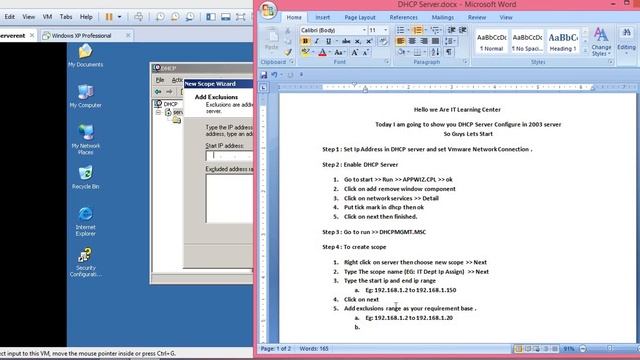Pick the yellow text highlight color

[x=305, y=52]
